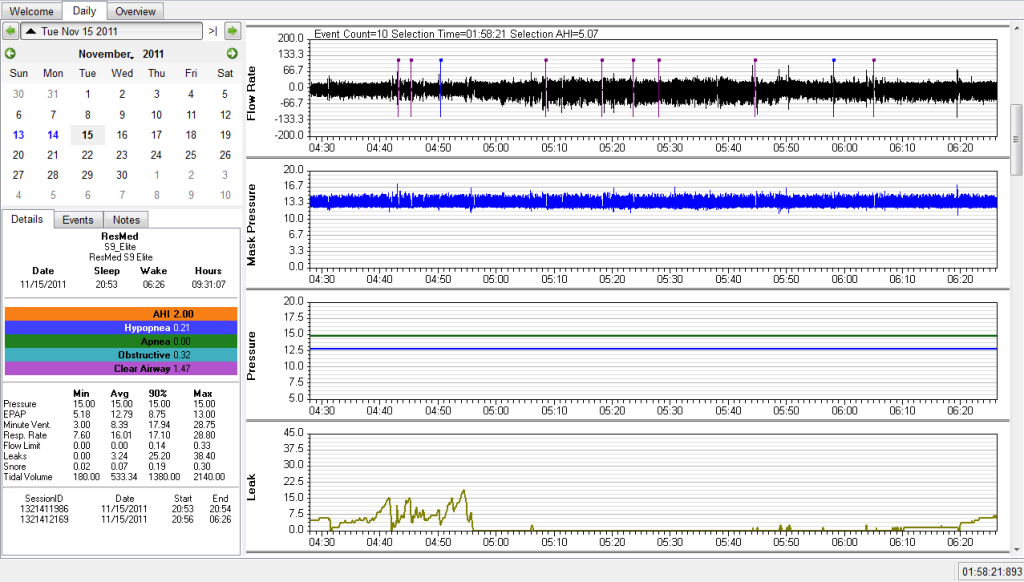Open the November month dropdown

point(105,53)
